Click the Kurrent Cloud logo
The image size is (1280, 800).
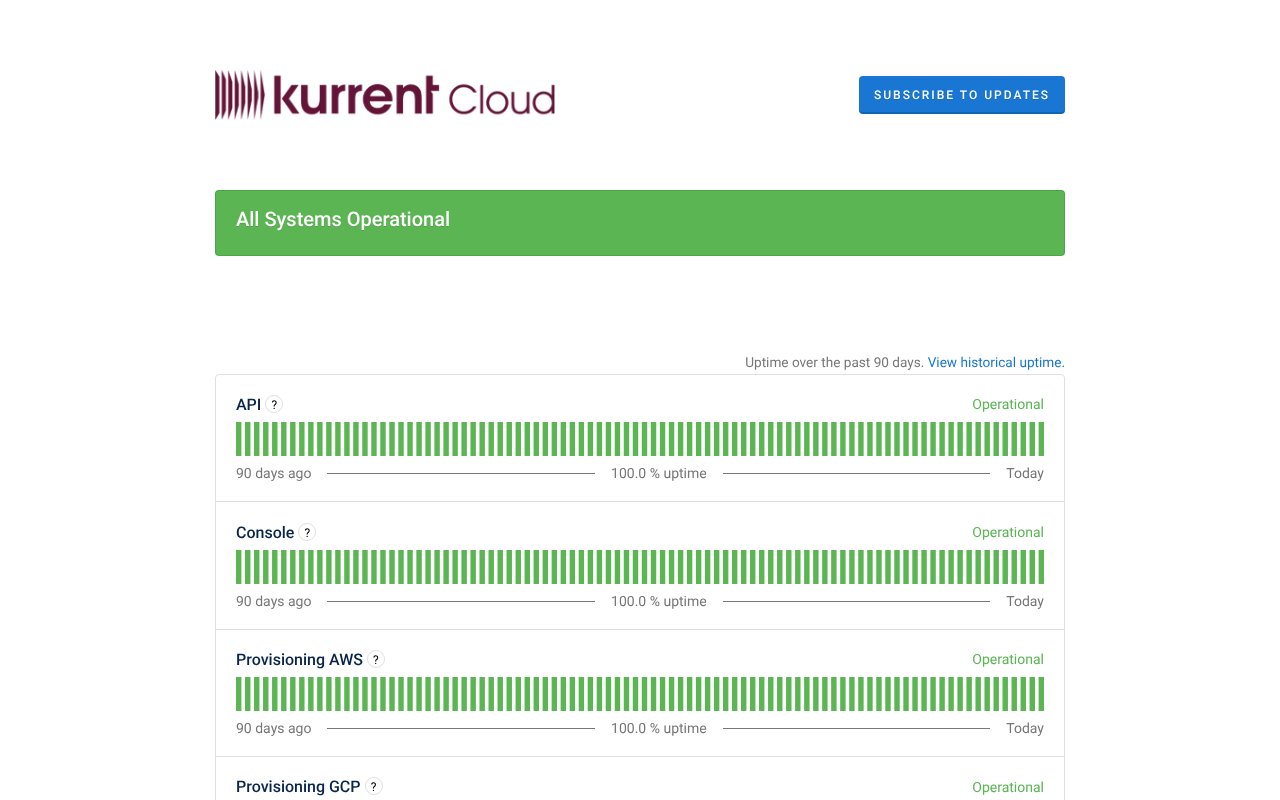coord(385,95)
